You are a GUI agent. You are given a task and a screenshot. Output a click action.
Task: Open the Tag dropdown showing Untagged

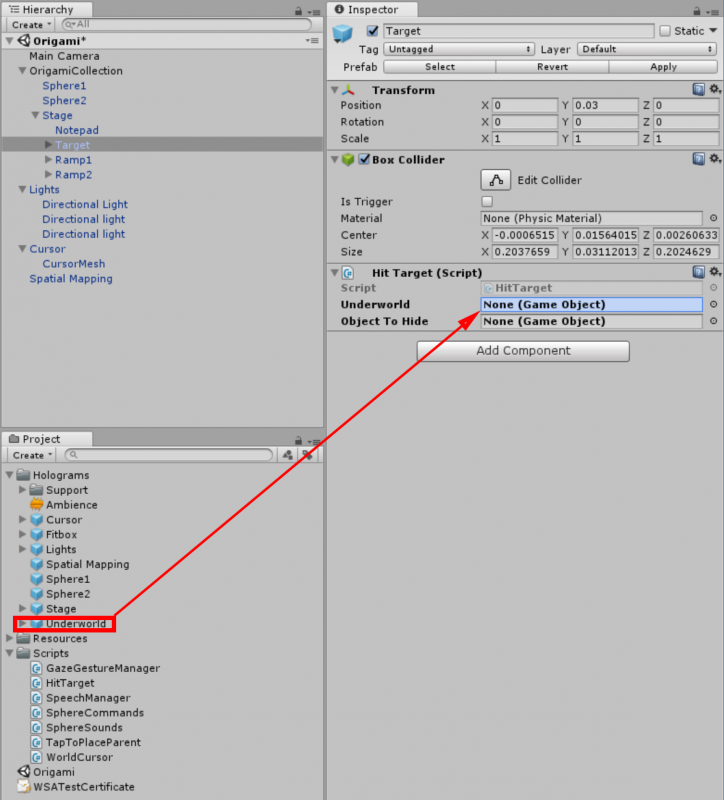click(x=459, y=49)
